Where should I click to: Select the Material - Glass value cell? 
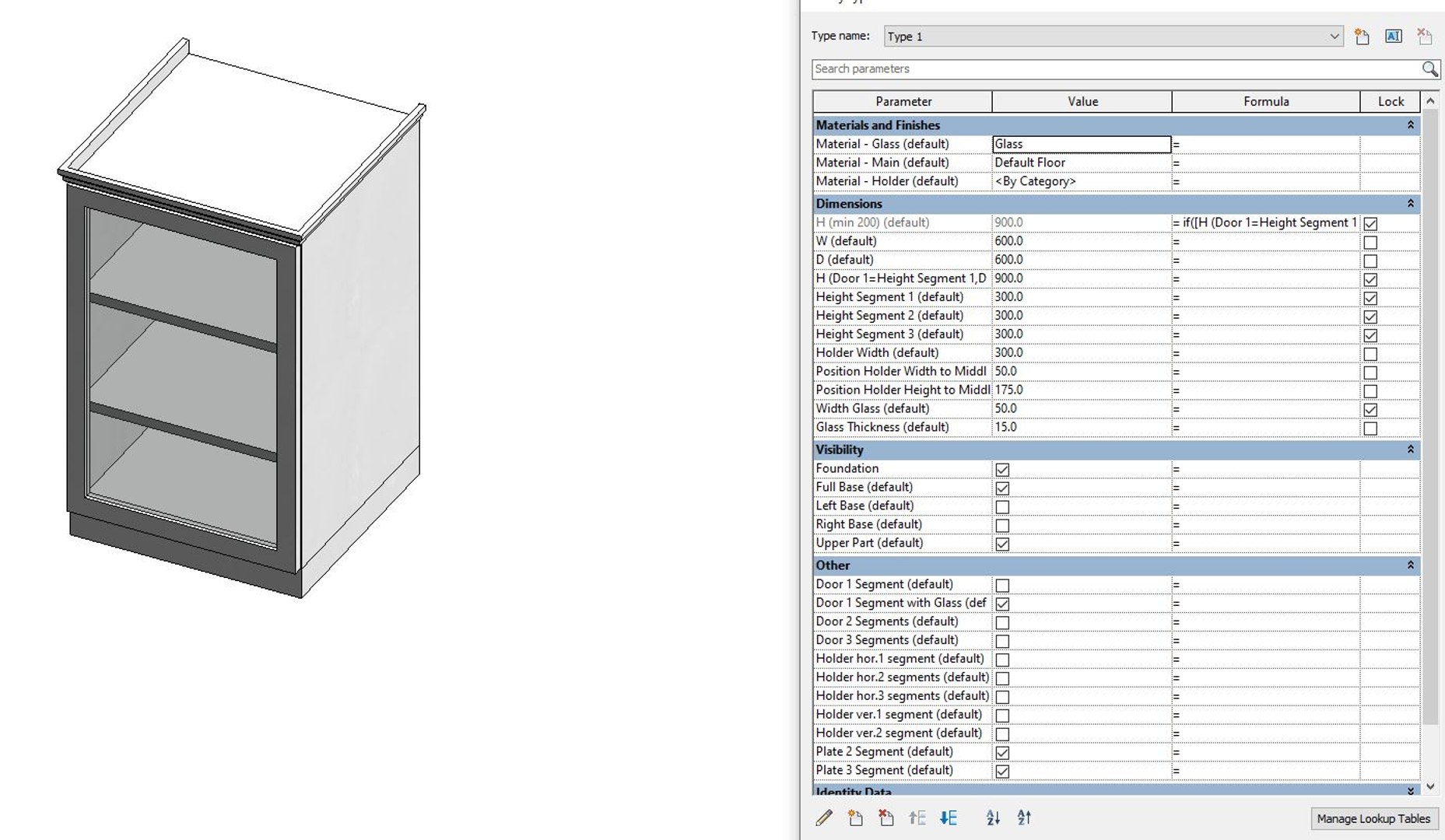pos(1082,144)
